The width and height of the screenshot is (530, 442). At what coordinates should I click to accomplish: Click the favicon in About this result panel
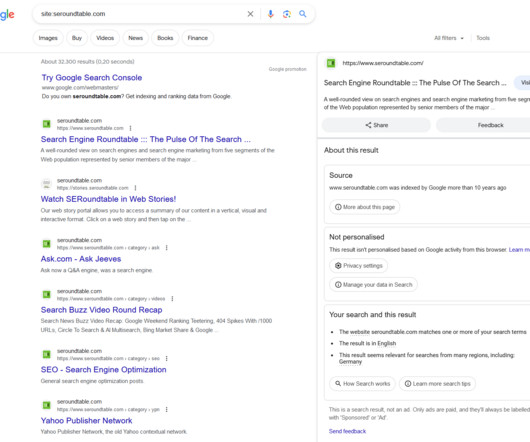click(x=331, y=63)
